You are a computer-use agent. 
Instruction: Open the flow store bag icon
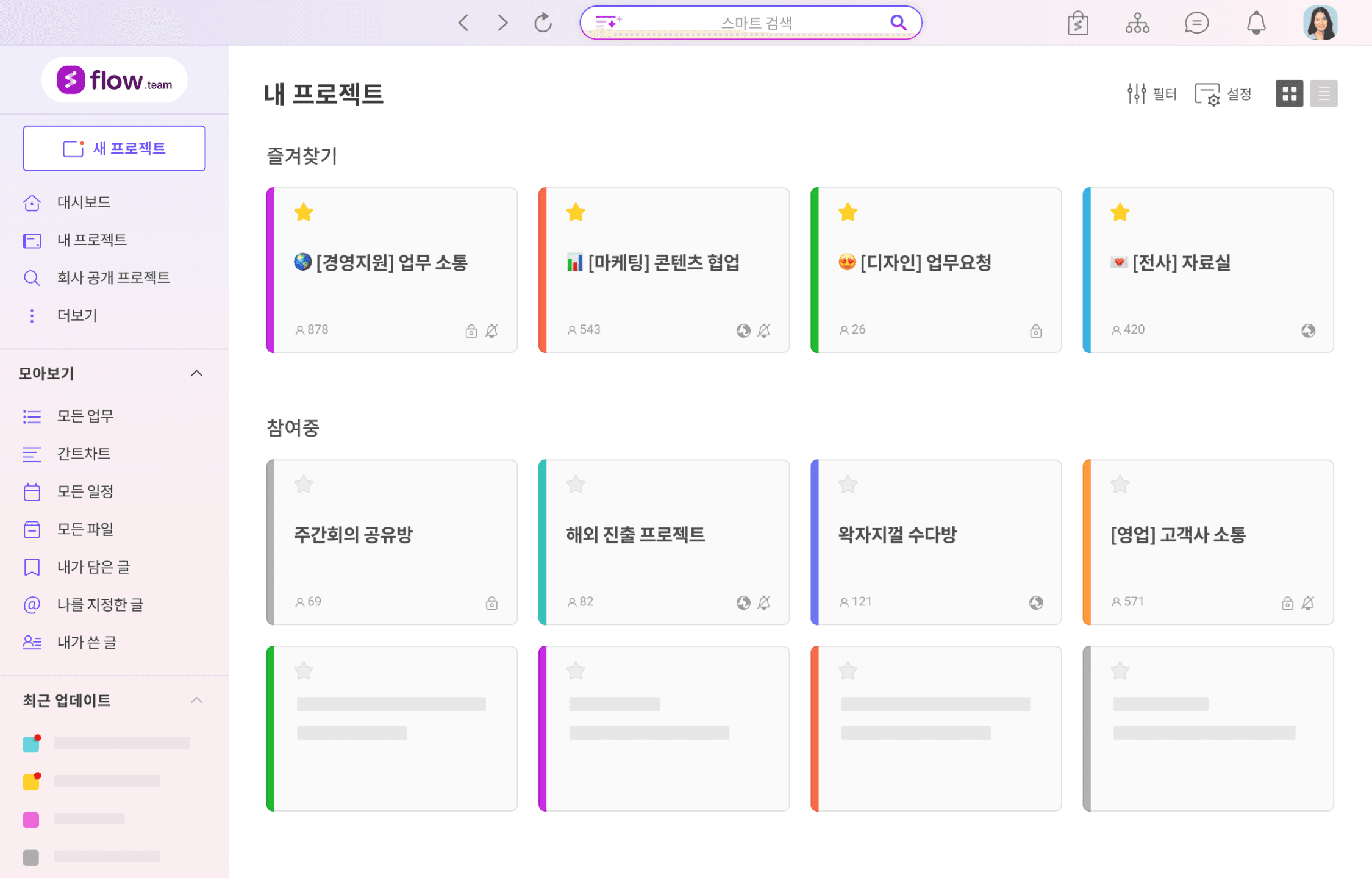pyautogui.click(x=1077, y=23)
